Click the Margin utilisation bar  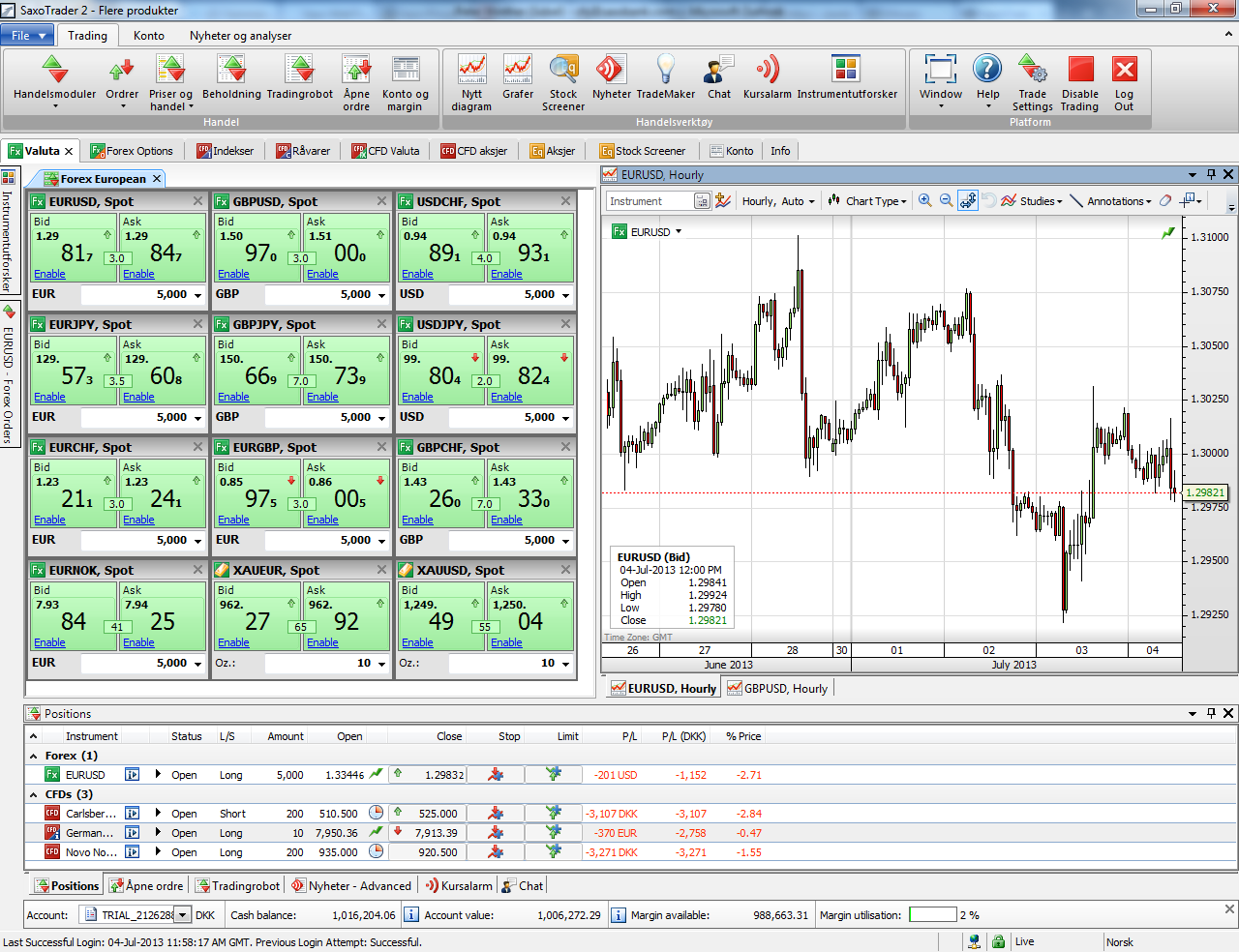click(933, 914)
